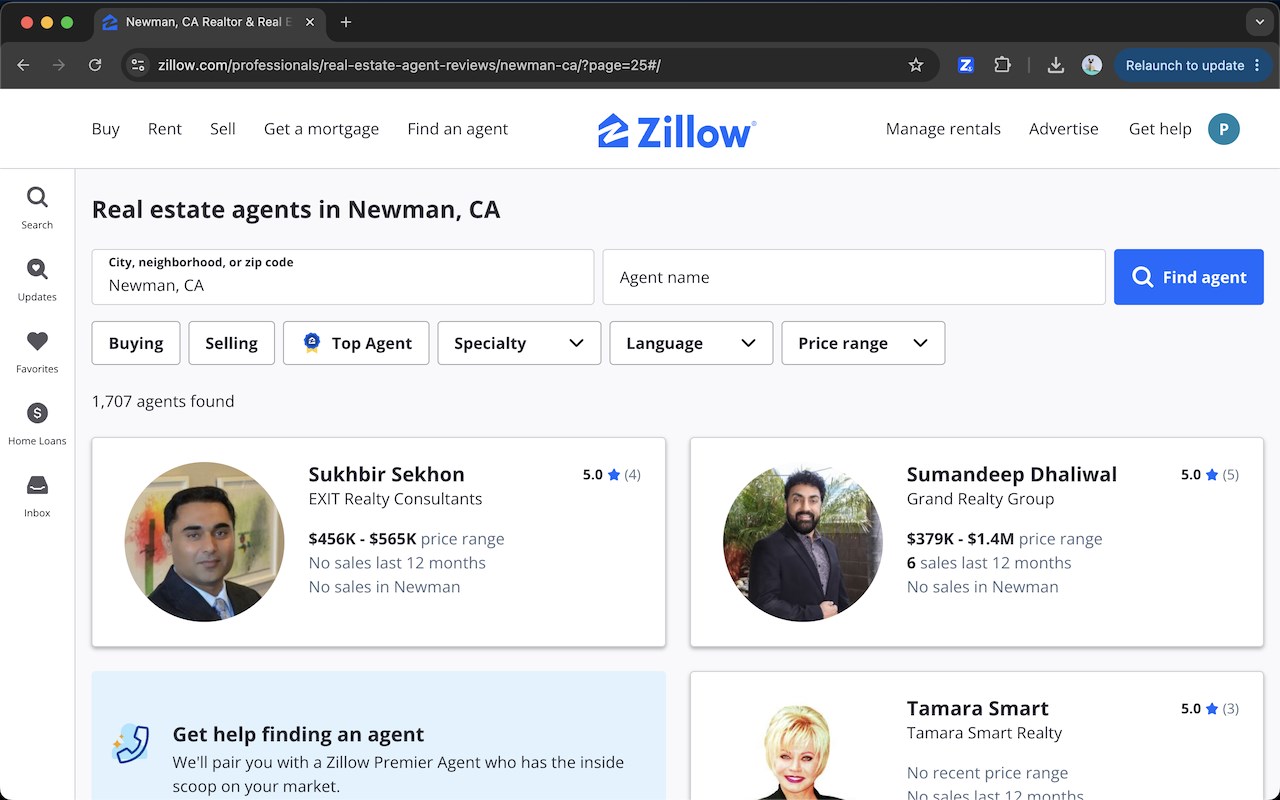
Task: View site information in the address bar
Action: coord(138,65)
